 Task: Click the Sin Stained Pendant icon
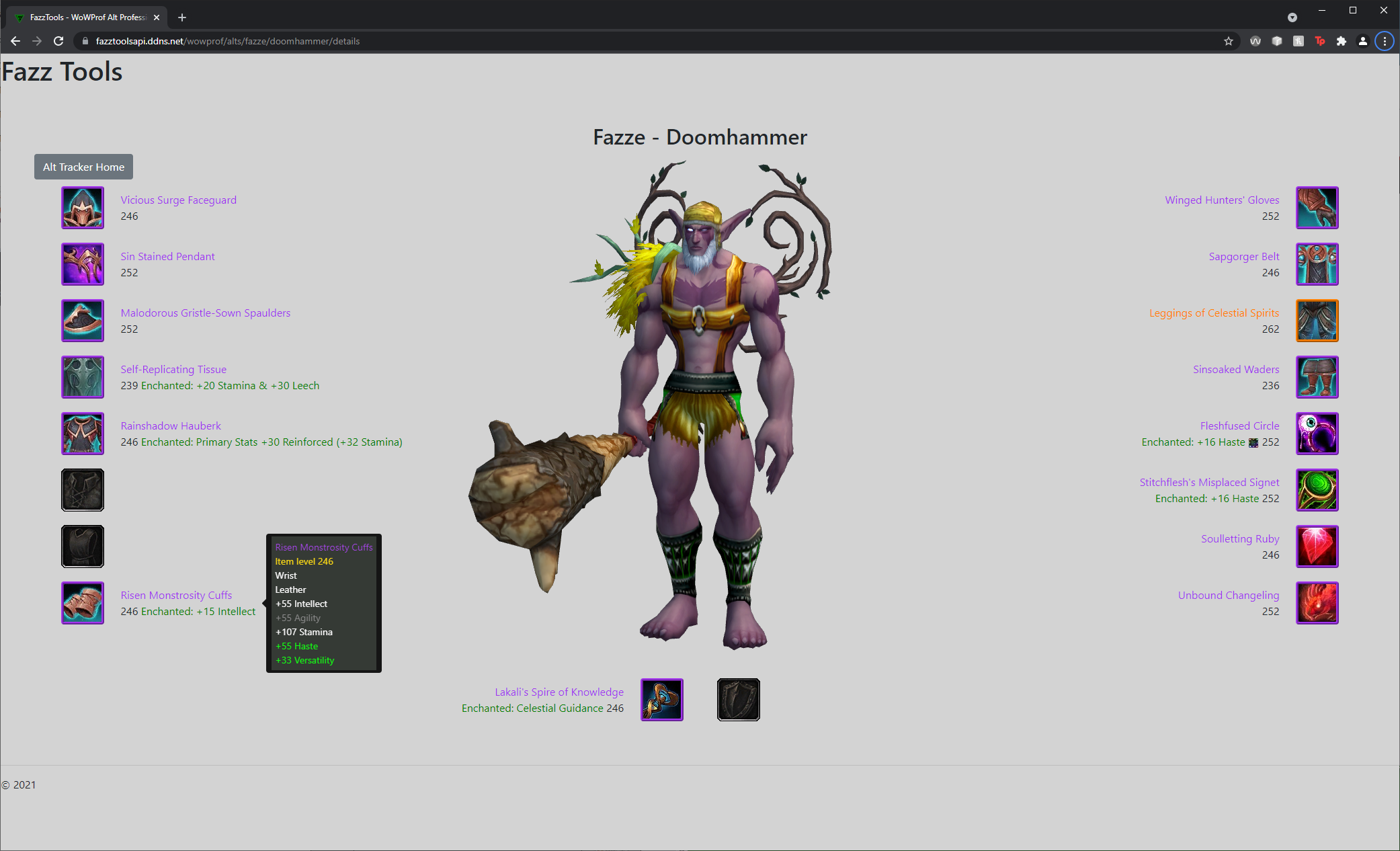[83, 264]
